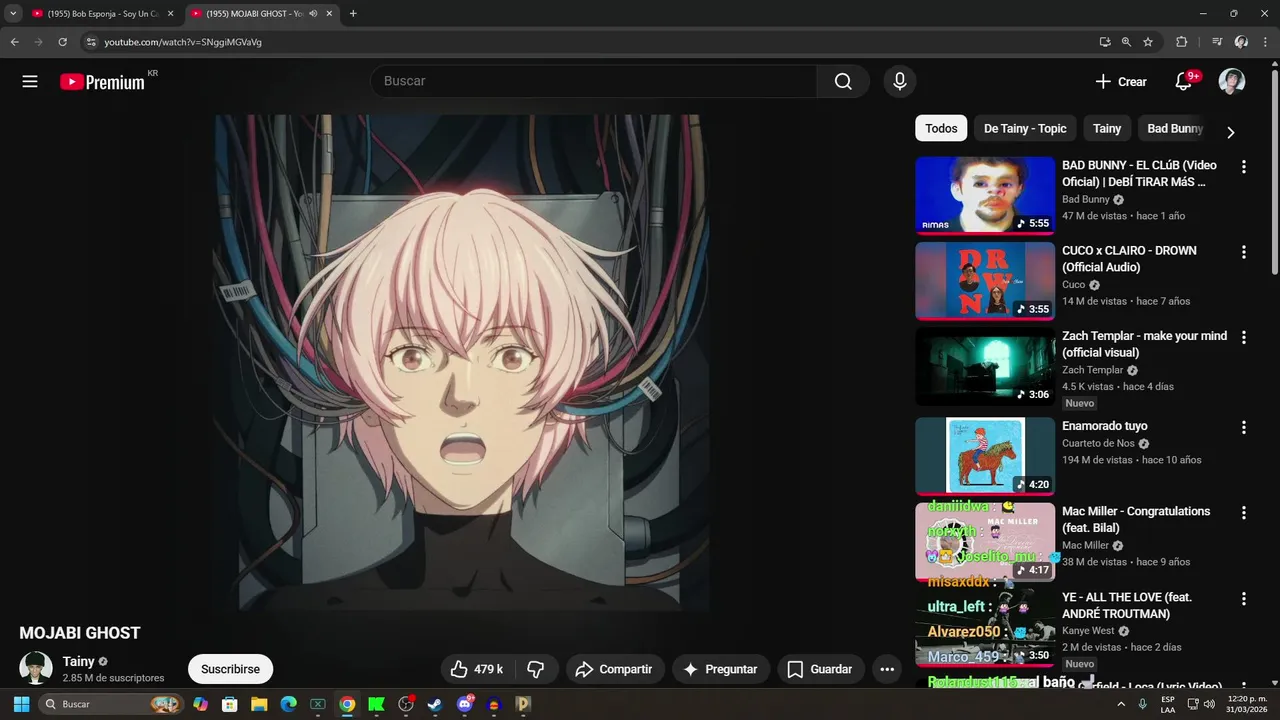The width and height of the screenshot is (1280, 720).
Task: Open CUCO x CLAIRO DROWN thumbnail
Action: 985,280
